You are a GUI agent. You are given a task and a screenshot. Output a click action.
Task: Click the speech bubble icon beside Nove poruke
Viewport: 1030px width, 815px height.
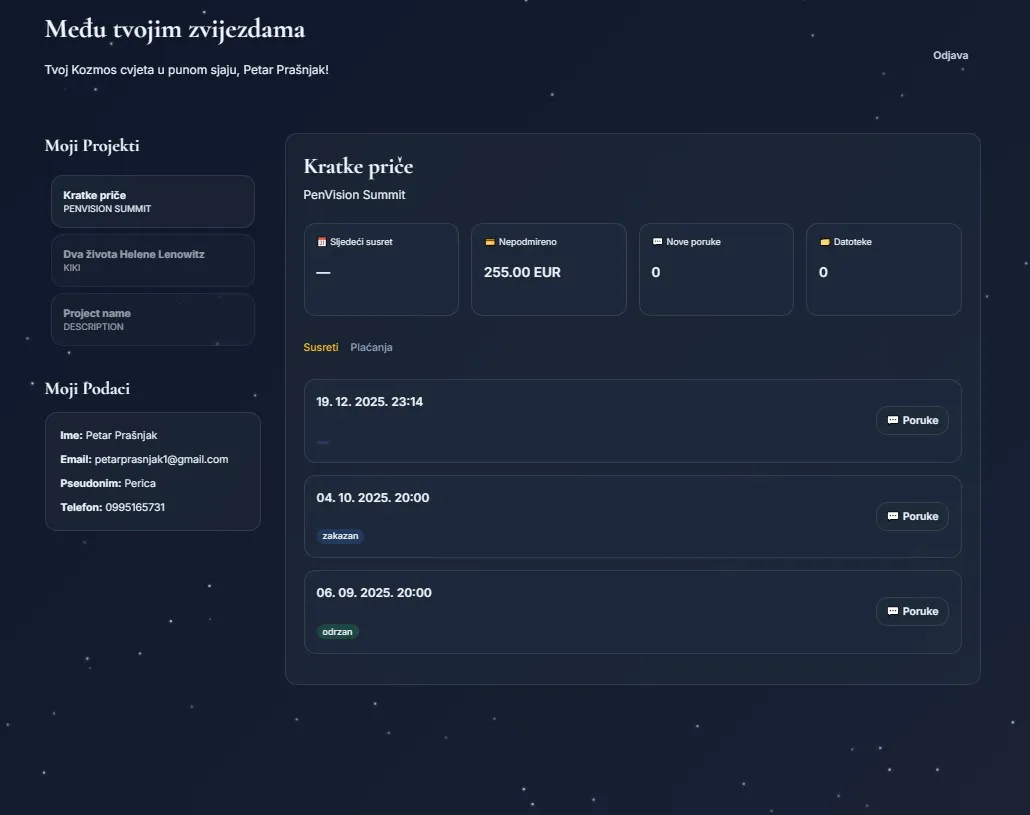[x=657, y=242]
